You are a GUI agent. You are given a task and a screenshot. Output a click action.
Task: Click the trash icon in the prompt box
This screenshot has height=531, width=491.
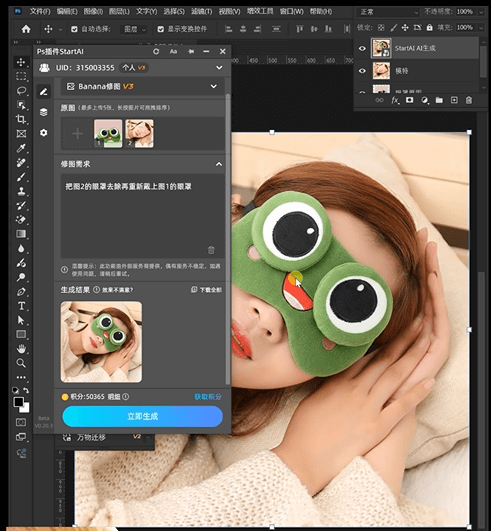(211, 250)
